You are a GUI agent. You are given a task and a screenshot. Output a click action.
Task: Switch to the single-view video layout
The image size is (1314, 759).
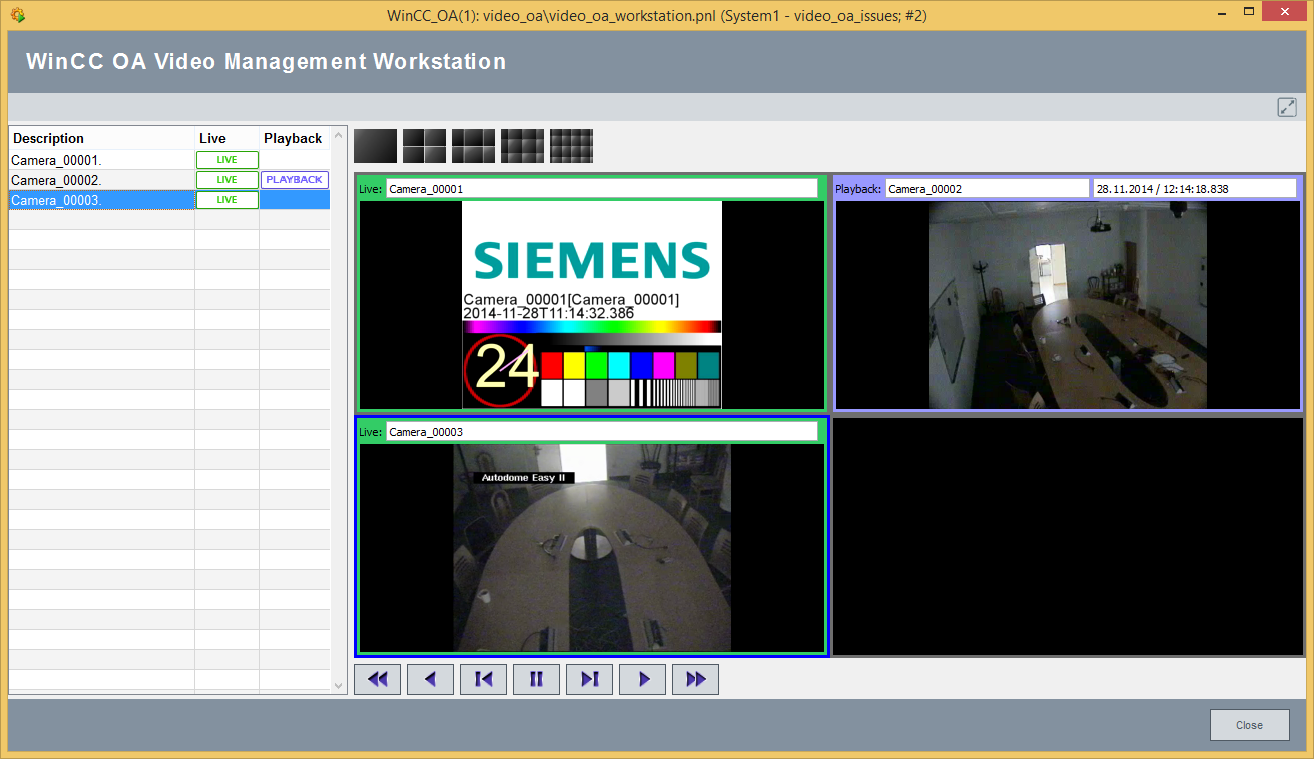[x=375, y=146]
